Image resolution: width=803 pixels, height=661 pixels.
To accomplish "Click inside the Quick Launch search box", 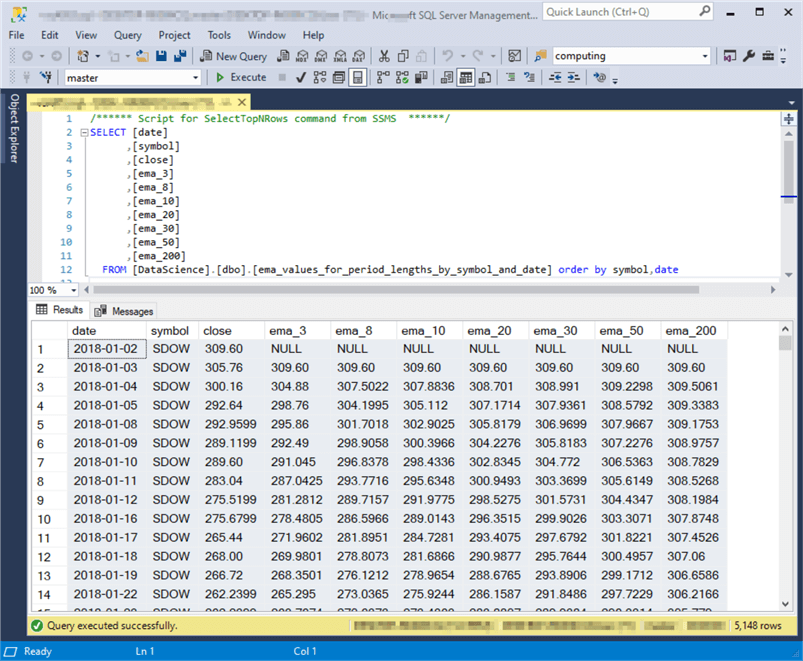I will pyautogui.click(x=630, y=10).
